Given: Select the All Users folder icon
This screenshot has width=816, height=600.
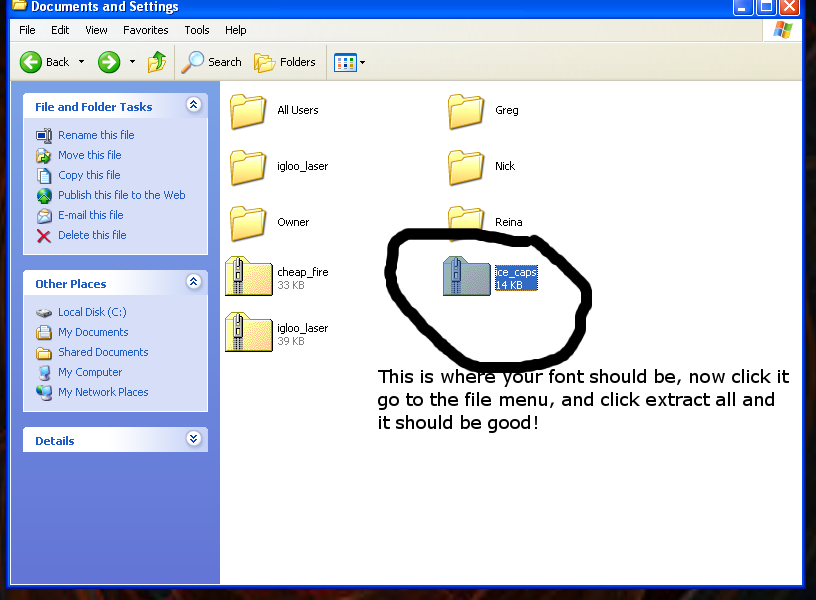Looking at the screenshot, I should click(x=248, y=111).
